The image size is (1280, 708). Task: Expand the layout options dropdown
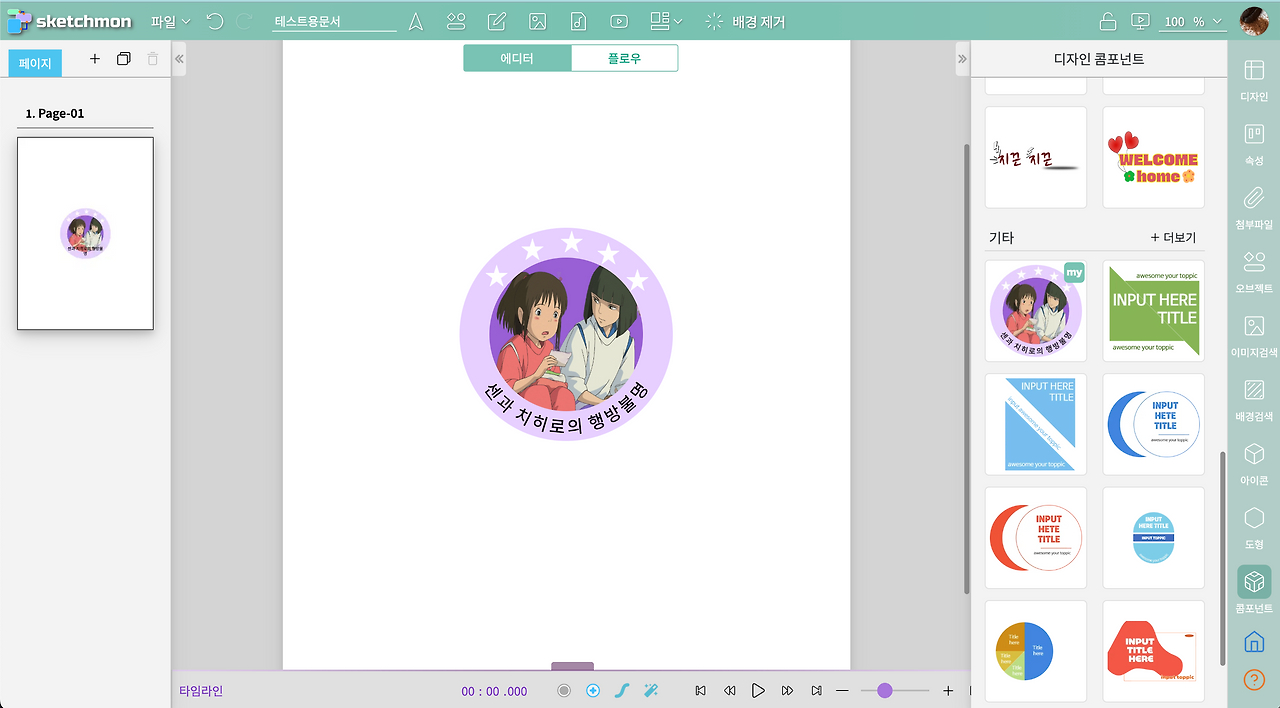tap(666, 21)
